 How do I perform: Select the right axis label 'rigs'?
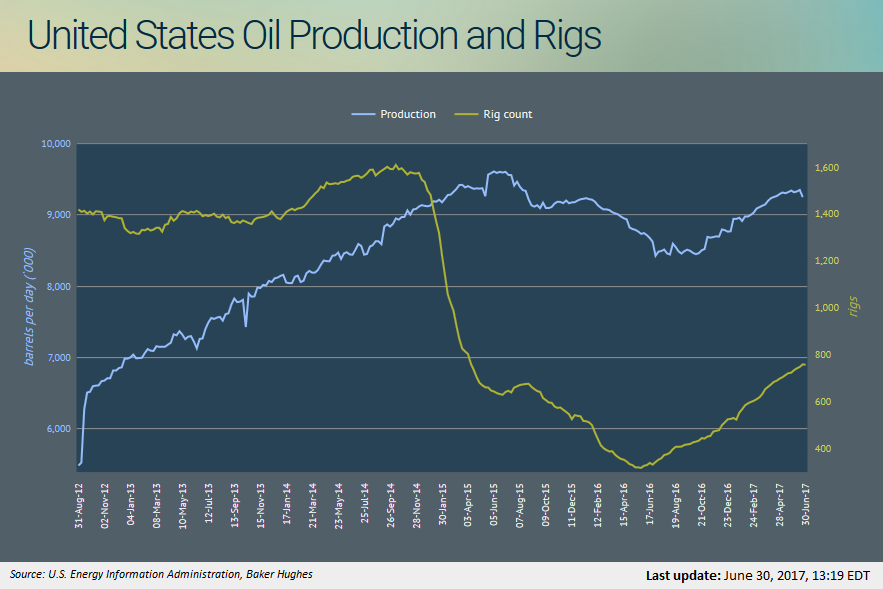(851, 303)
